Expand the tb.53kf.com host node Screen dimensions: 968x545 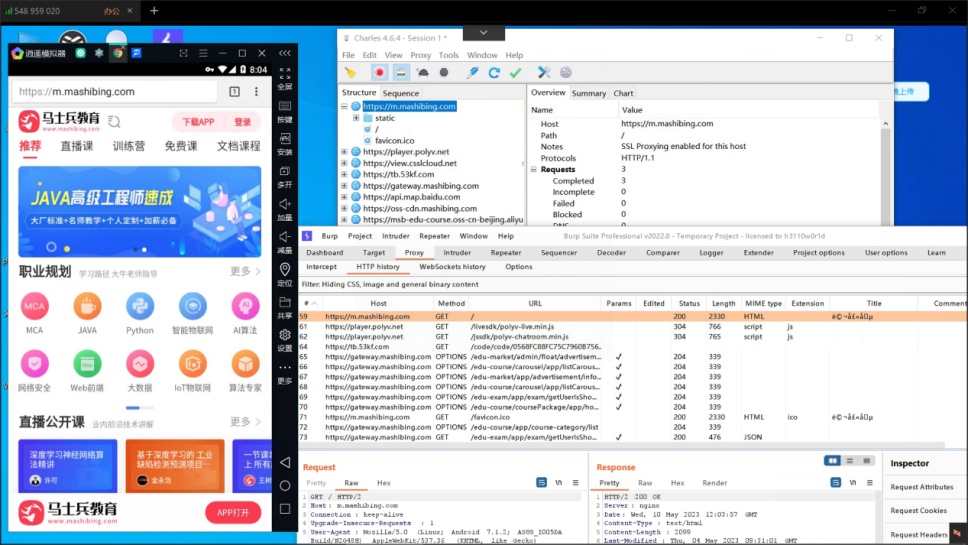click(x=344, y=174)
